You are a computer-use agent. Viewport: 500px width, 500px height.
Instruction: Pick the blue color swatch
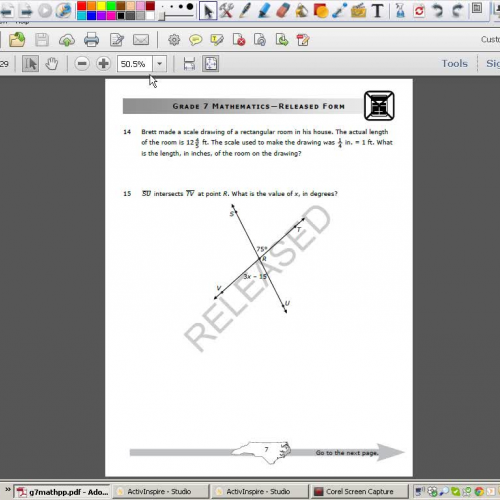91,15
